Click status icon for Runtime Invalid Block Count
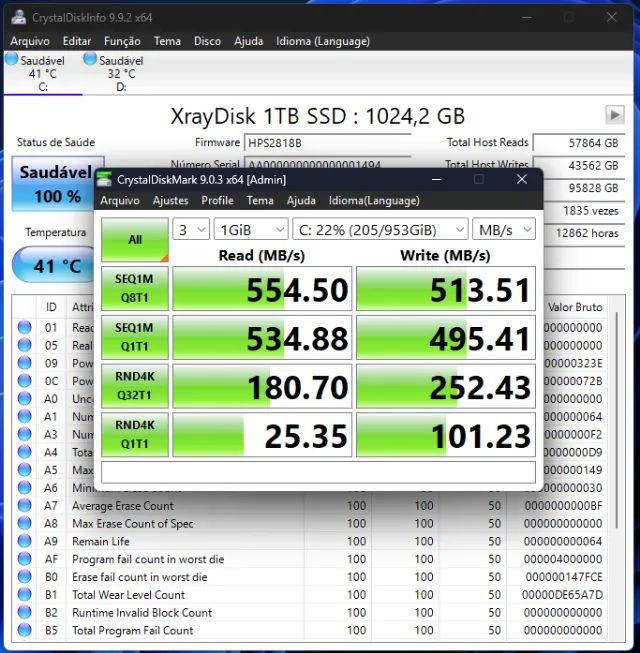Screen dimensions: 640x653 click(x=25, y=612)
